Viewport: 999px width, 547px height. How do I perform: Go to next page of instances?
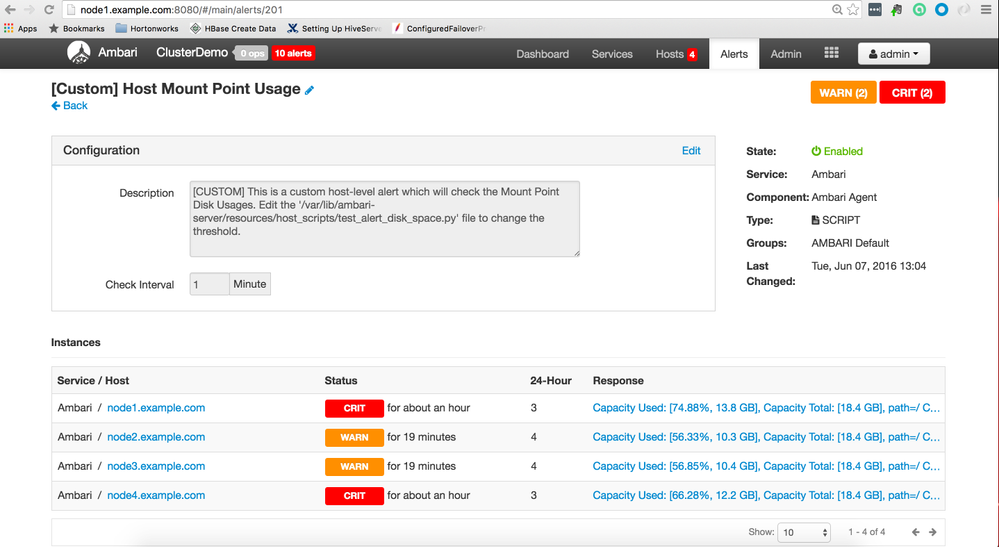[933, 532]
